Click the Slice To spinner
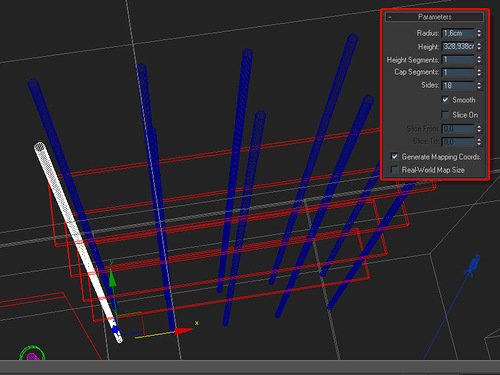500x375 pixels. pos(479,142)
